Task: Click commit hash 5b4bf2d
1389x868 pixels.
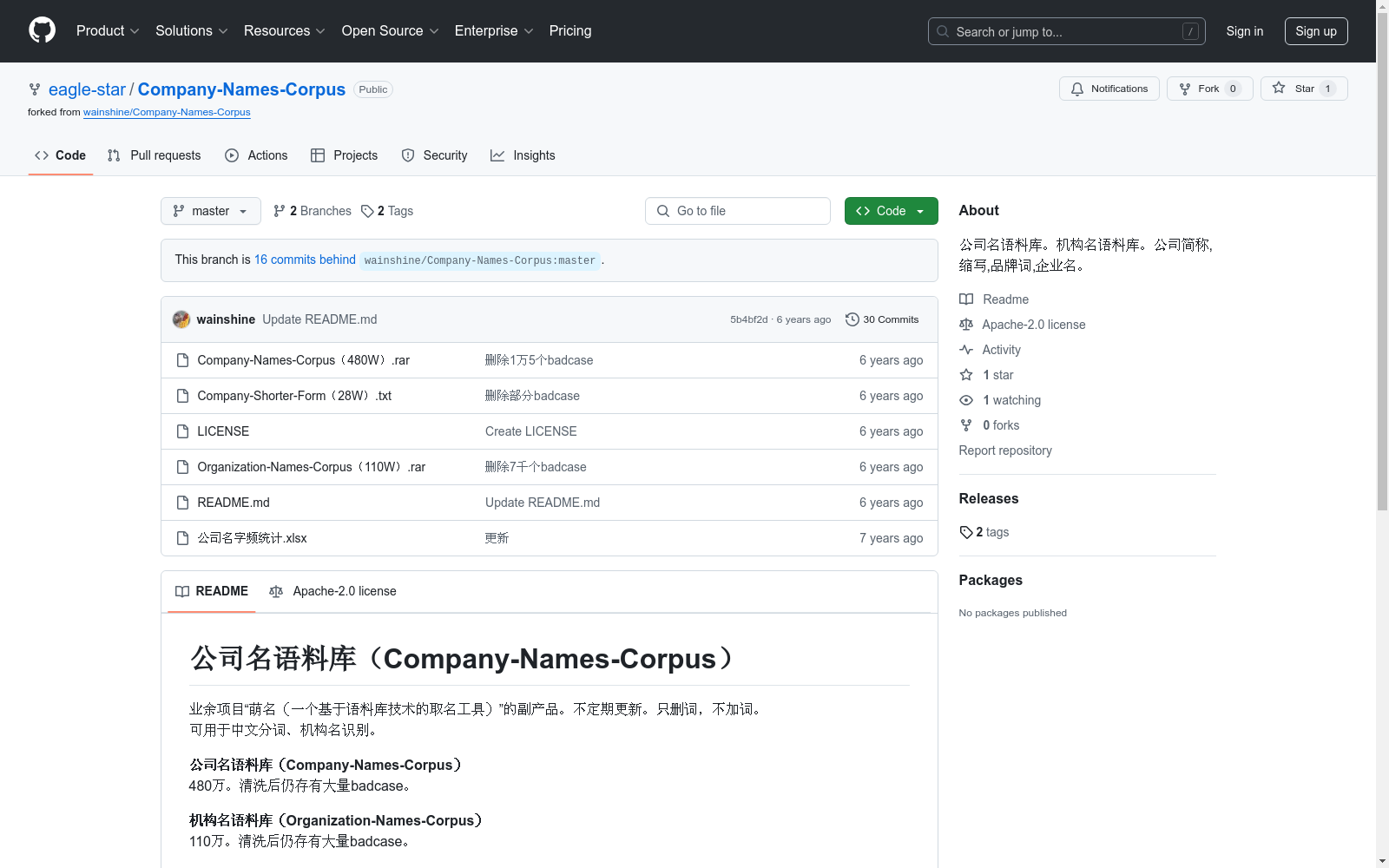Action: (x=749, y=319)
